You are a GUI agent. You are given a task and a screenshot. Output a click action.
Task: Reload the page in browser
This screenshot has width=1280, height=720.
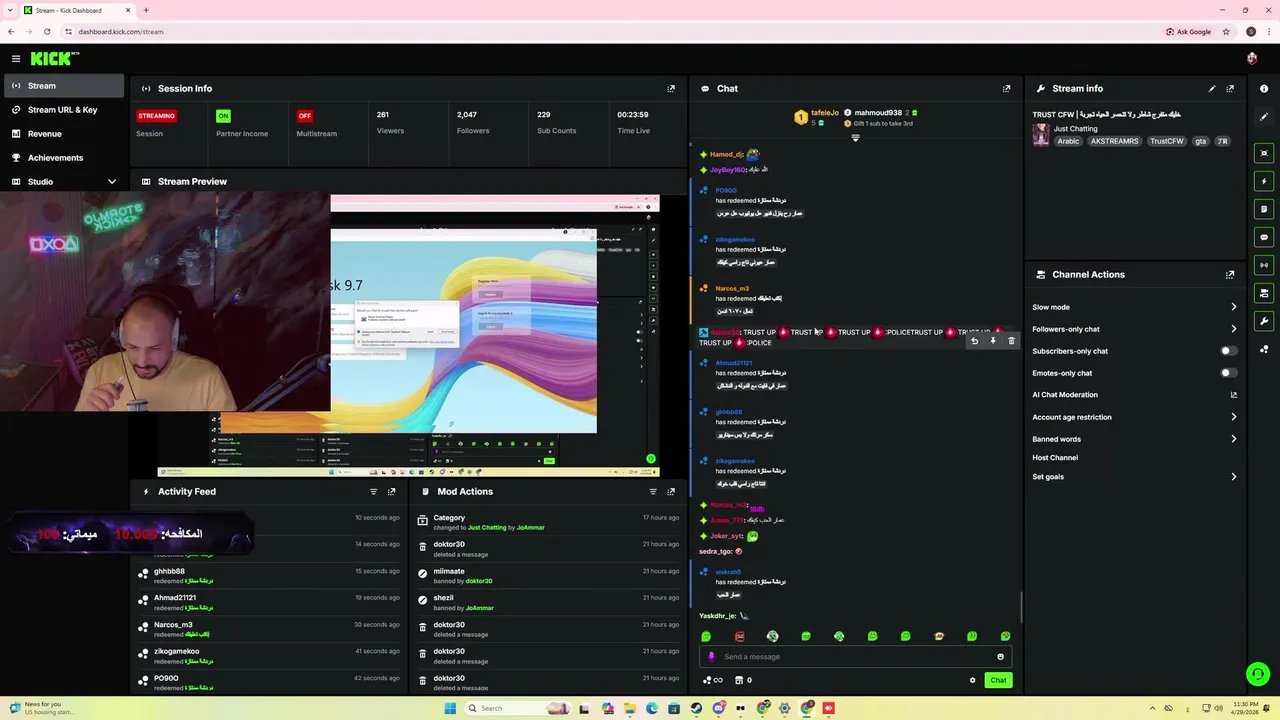(46, 31)
